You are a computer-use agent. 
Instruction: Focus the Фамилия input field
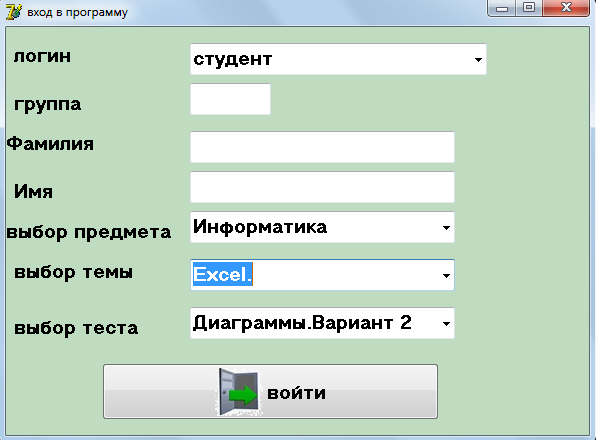[322, 147]
